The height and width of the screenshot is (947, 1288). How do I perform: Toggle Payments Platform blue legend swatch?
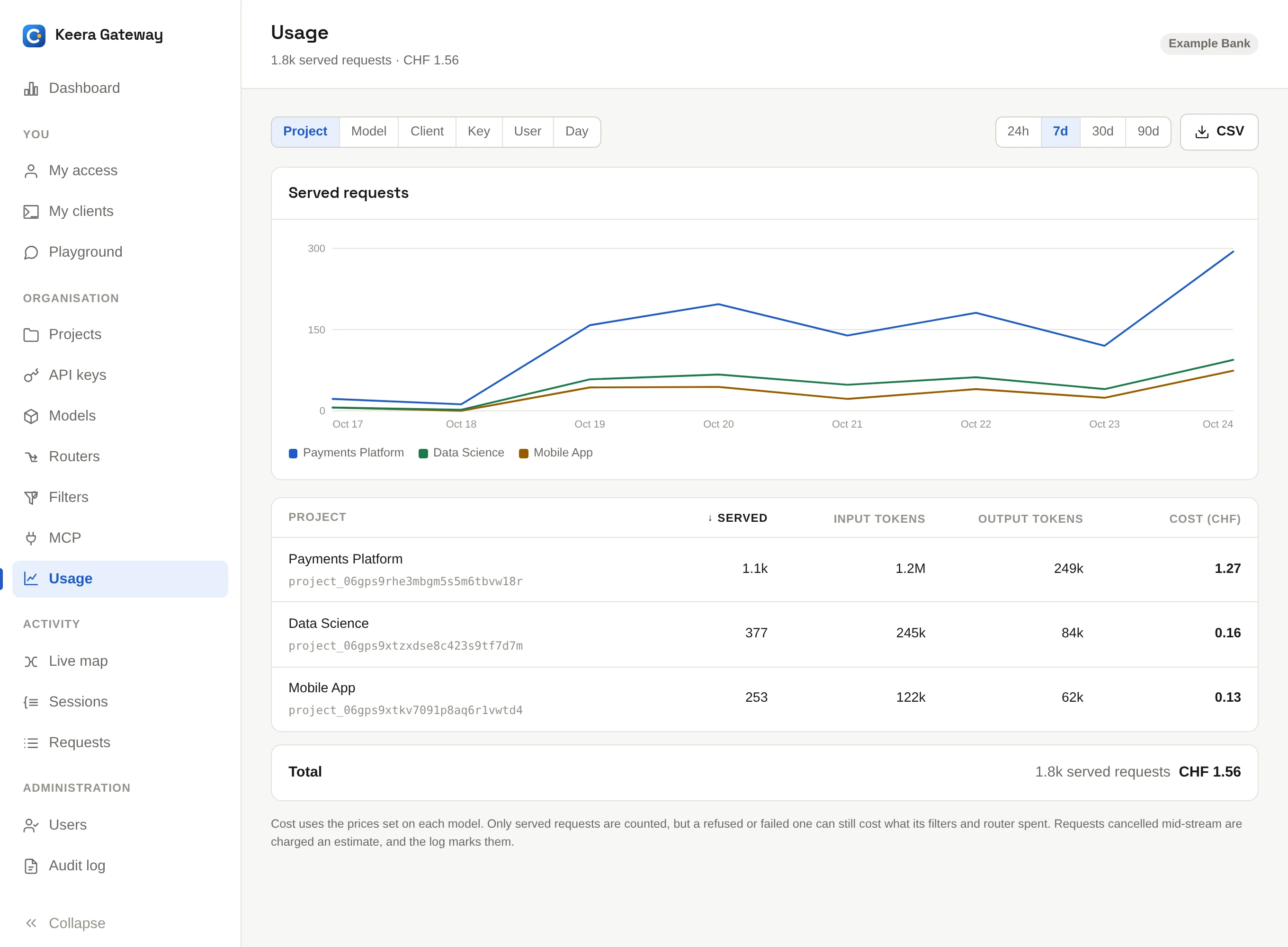(x=293, y=454)
